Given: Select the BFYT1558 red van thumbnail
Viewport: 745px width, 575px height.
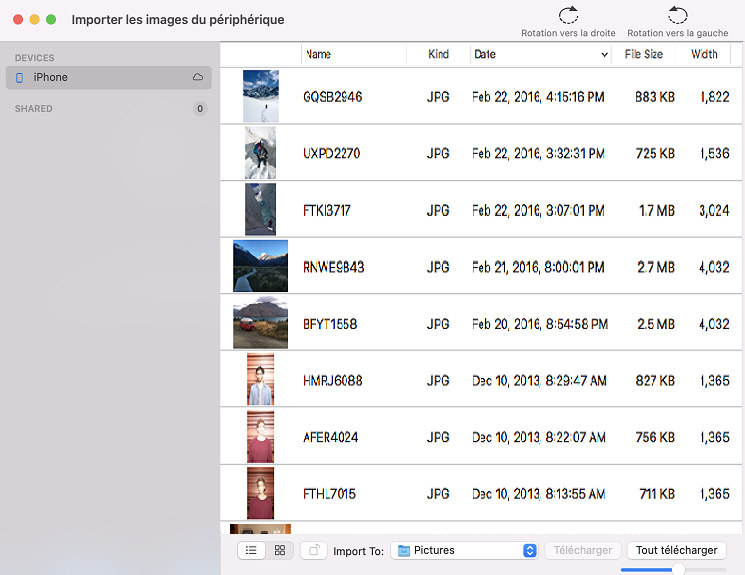Looking at the screenshot, I should point(260,323).
